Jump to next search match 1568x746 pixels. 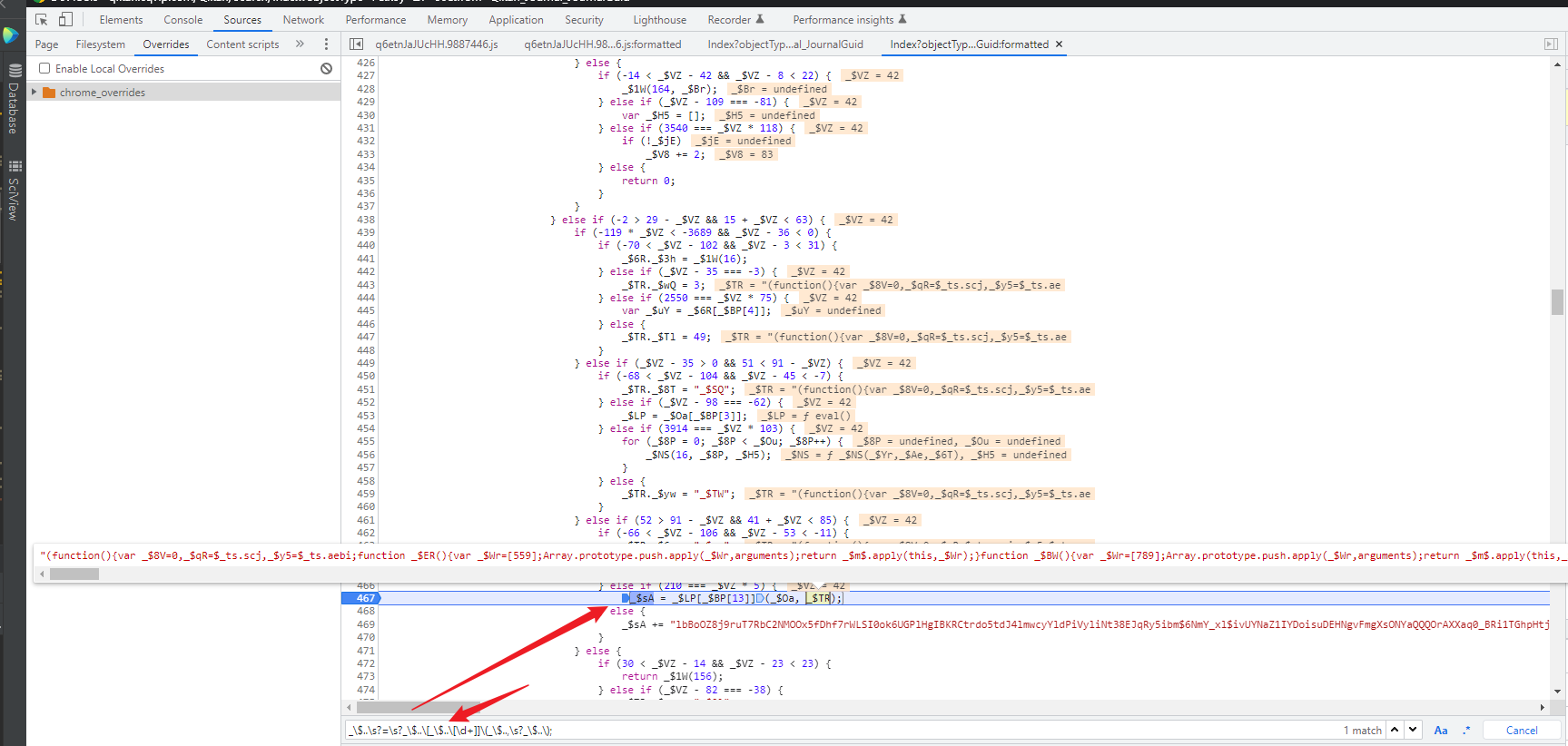click(x=1413, y=730)
